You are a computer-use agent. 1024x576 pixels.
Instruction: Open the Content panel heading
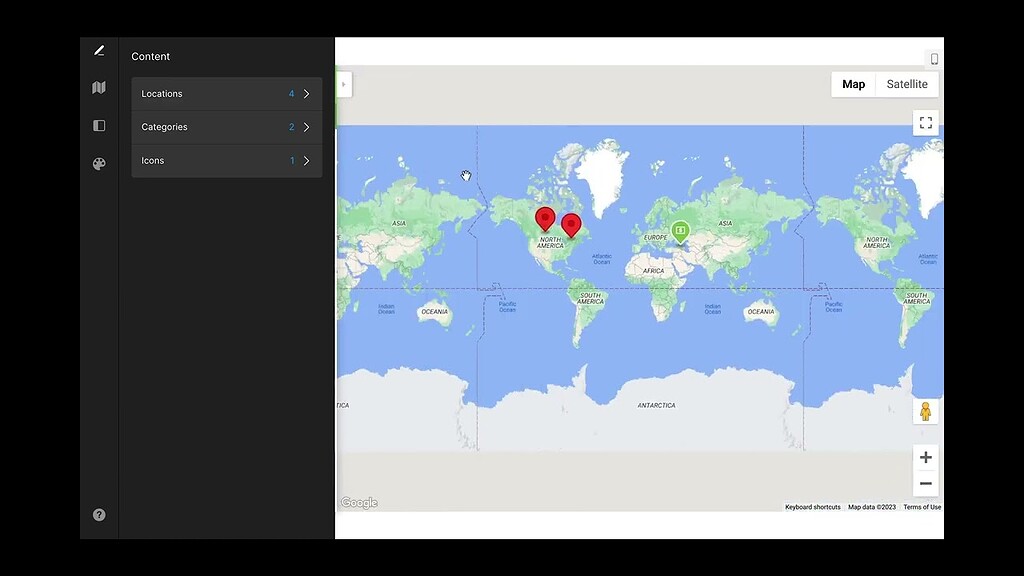click(150, 56)
